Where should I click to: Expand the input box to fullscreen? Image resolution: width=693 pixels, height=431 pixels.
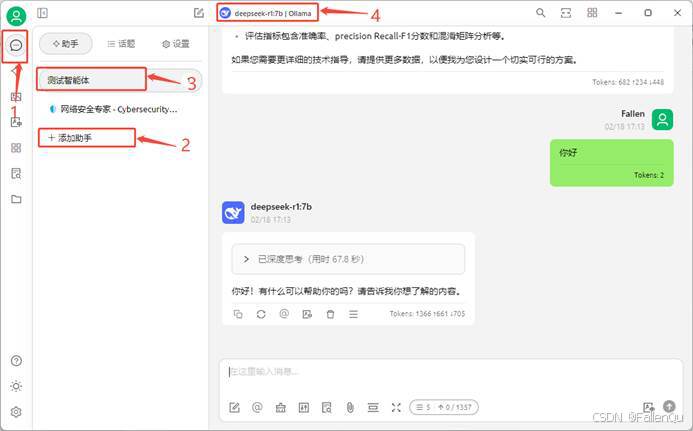coord(396,408)
